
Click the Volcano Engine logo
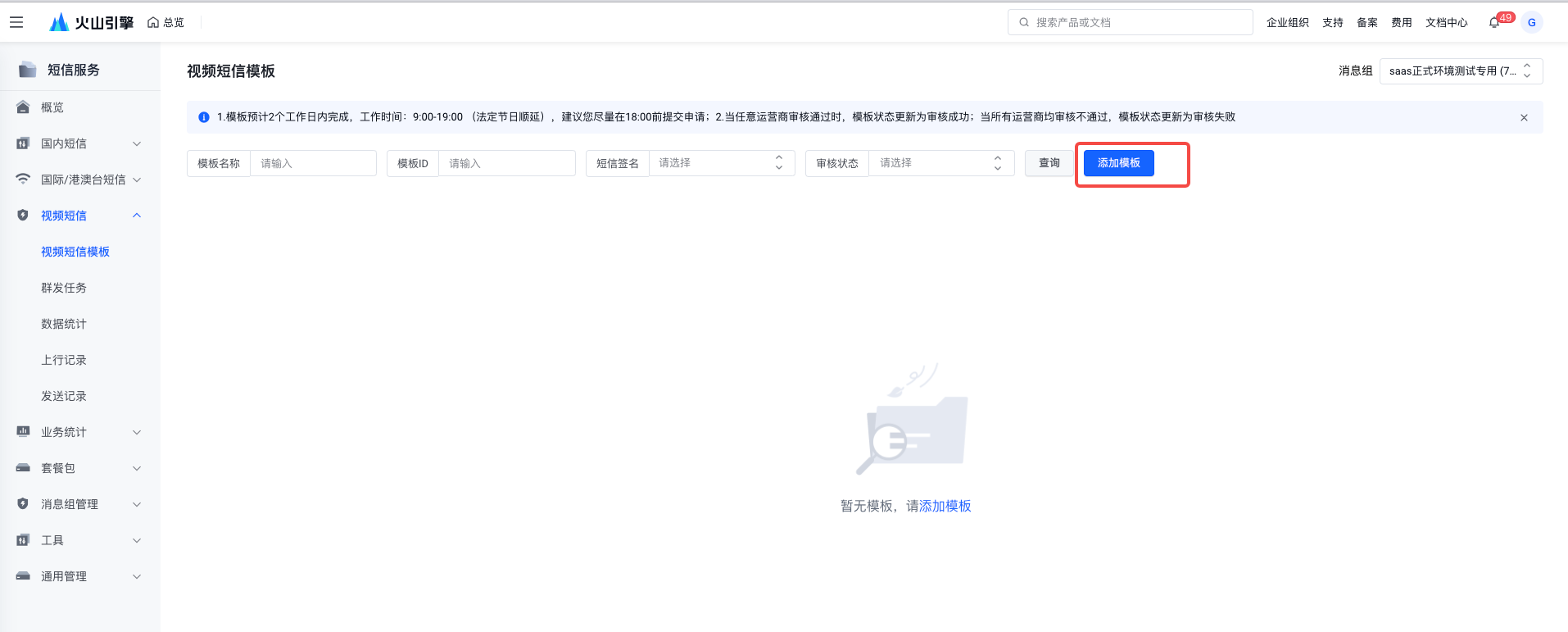click(x=91, y=22)
